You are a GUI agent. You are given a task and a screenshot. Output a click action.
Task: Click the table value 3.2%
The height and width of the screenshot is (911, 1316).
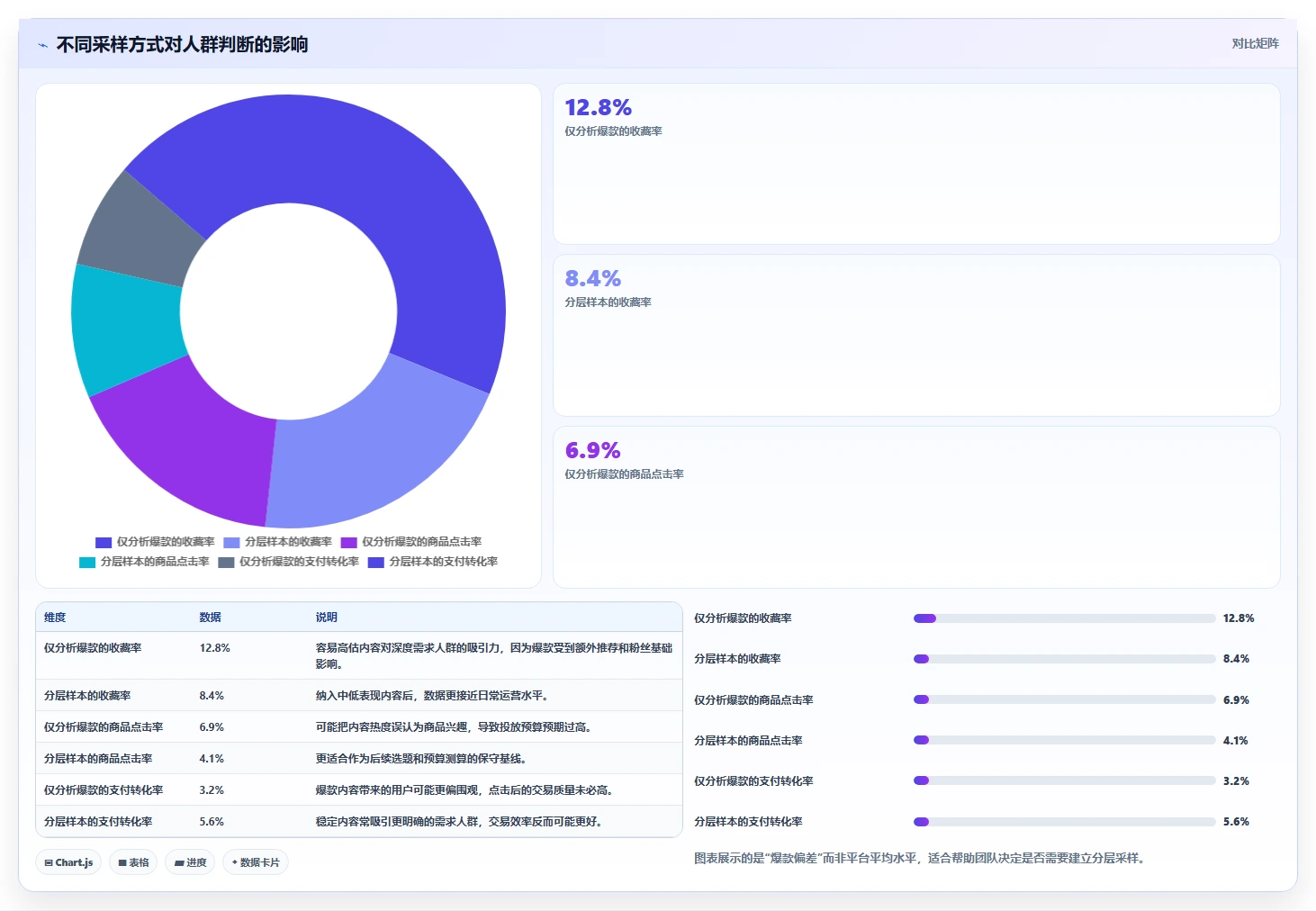tap(212, 790)
